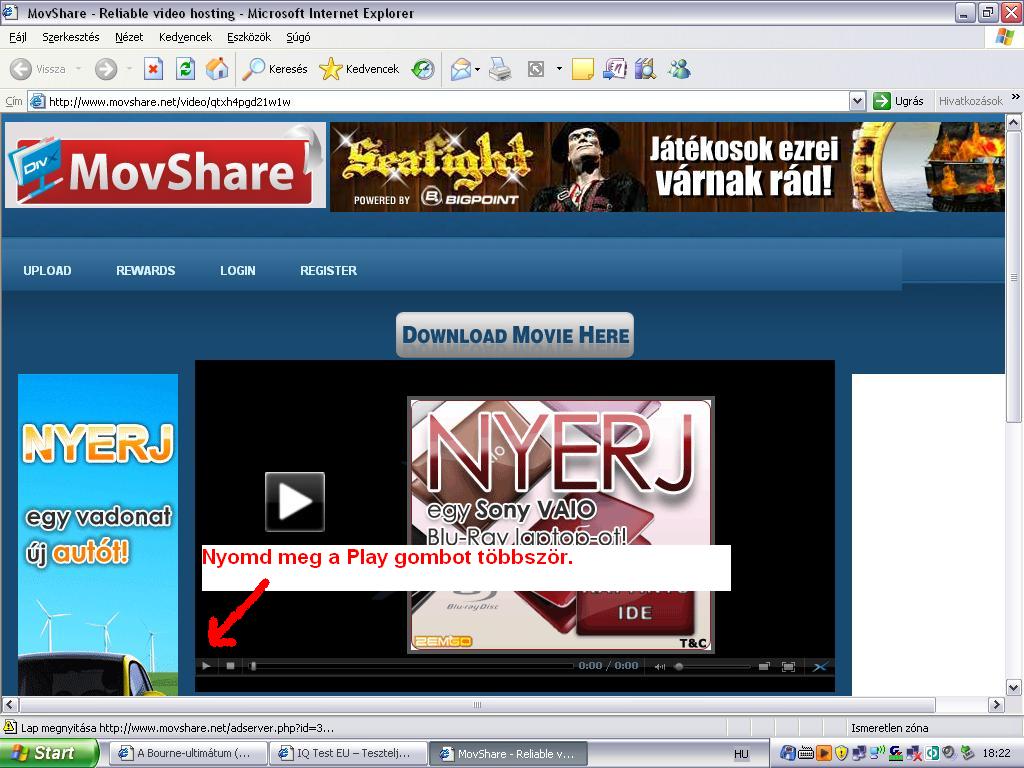Print the page with printer icon
The width and height of the screenshot is (1024, 768).
pyautogui.click(x=500, y=69)
